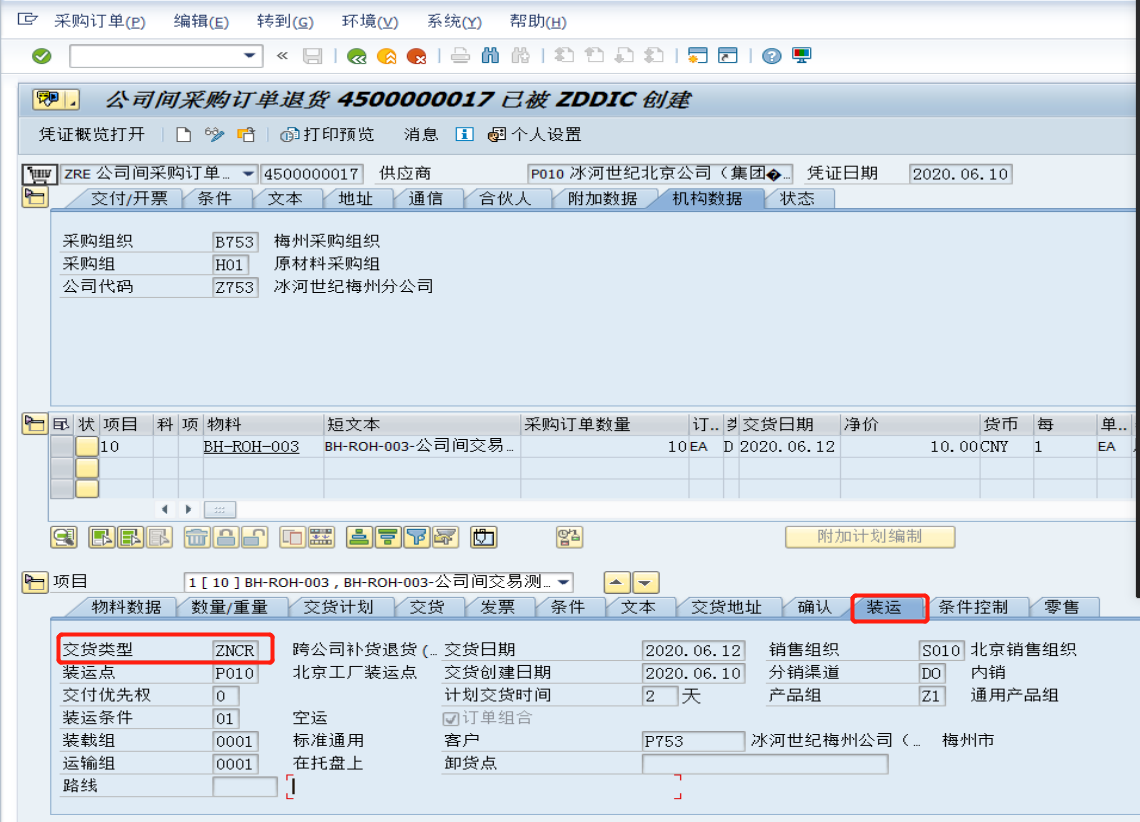The height and width of the screenshot is (822, 1140).
Task: Open the command field dropdown
Action: point(249,56)
